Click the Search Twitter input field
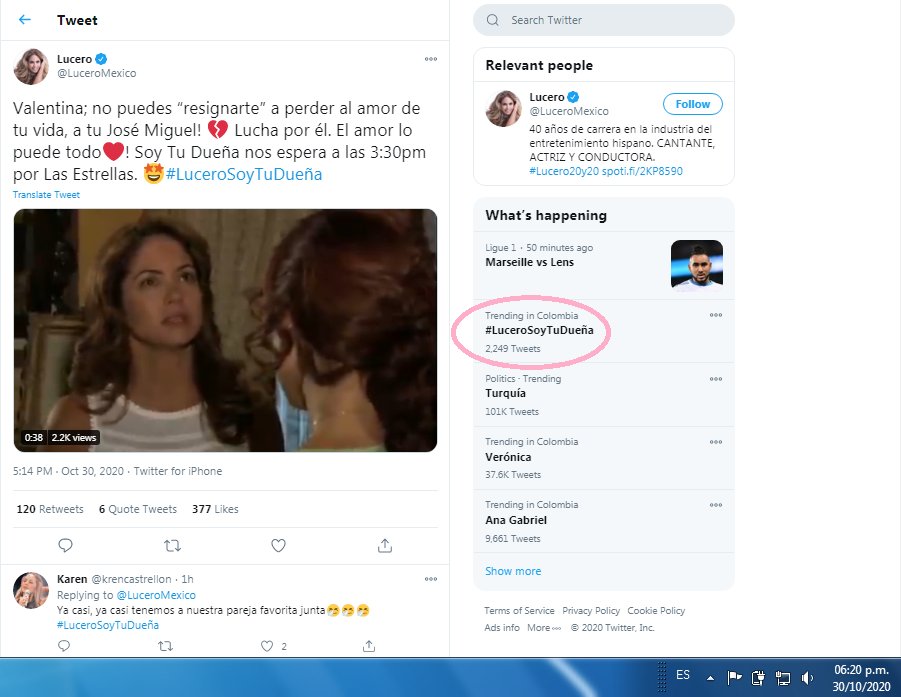 603,20
